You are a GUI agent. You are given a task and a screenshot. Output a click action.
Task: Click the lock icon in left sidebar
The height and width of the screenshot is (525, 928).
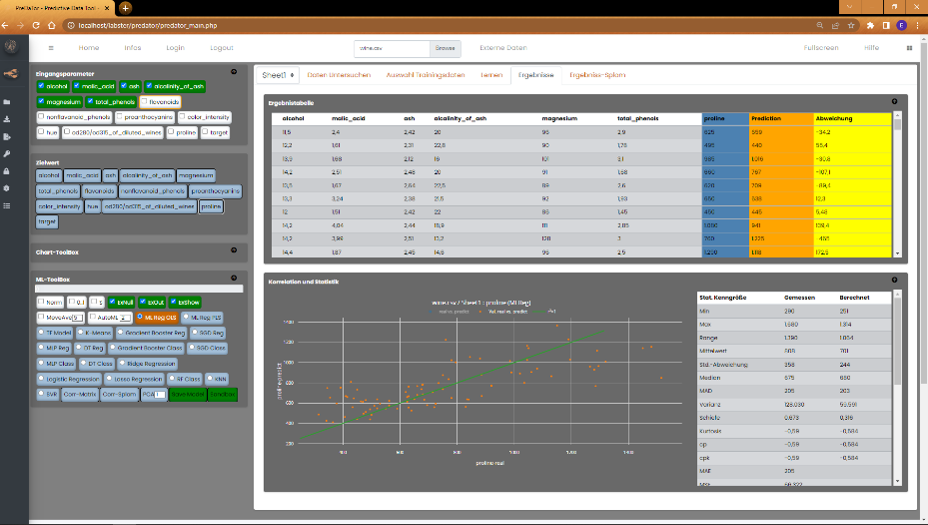pyautogui.click(x=7, y=171)
